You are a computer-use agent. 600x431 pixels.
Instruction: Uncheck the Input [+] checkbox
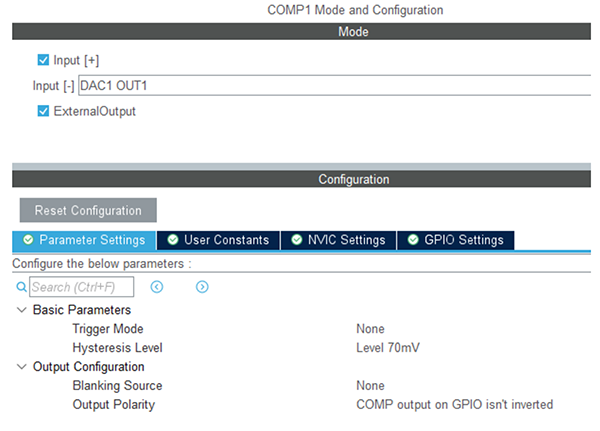click(43, 60)
